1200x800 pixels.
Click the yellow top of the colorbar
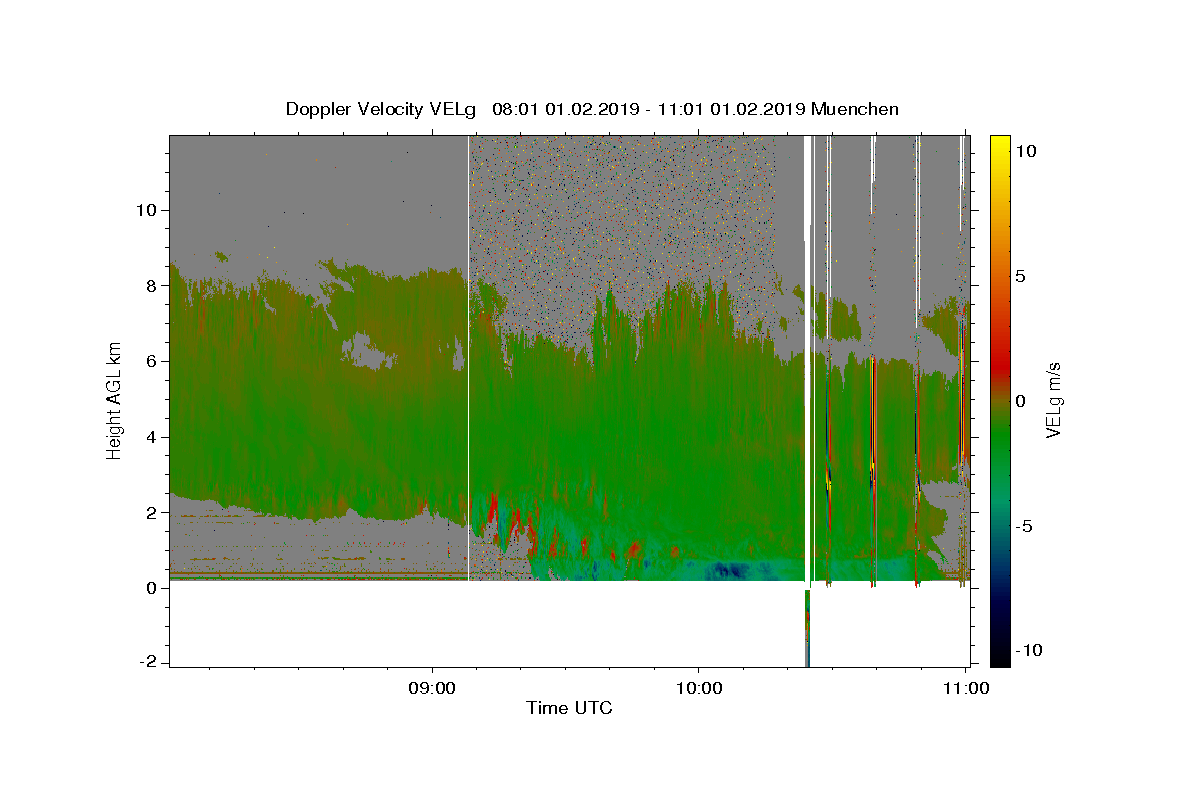[1000, 145]
